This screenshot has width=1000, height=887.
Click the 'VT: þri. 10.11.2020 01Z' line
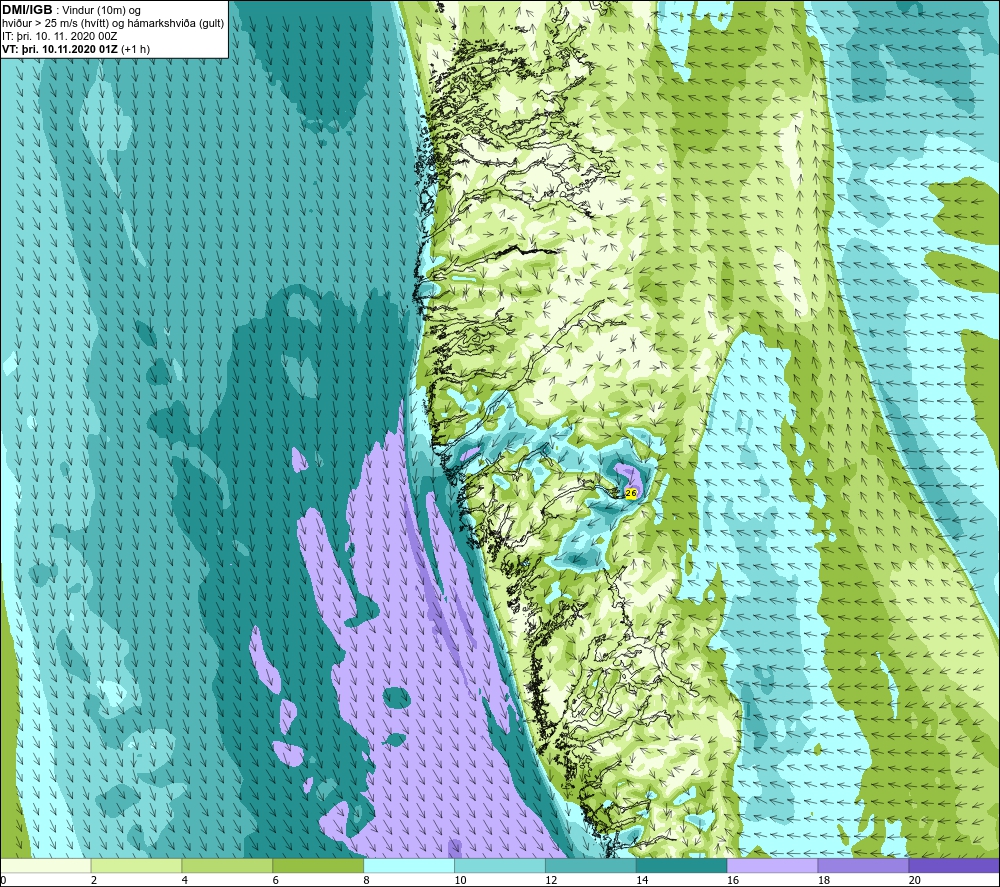pyautogui.click(x=76, y=49)
